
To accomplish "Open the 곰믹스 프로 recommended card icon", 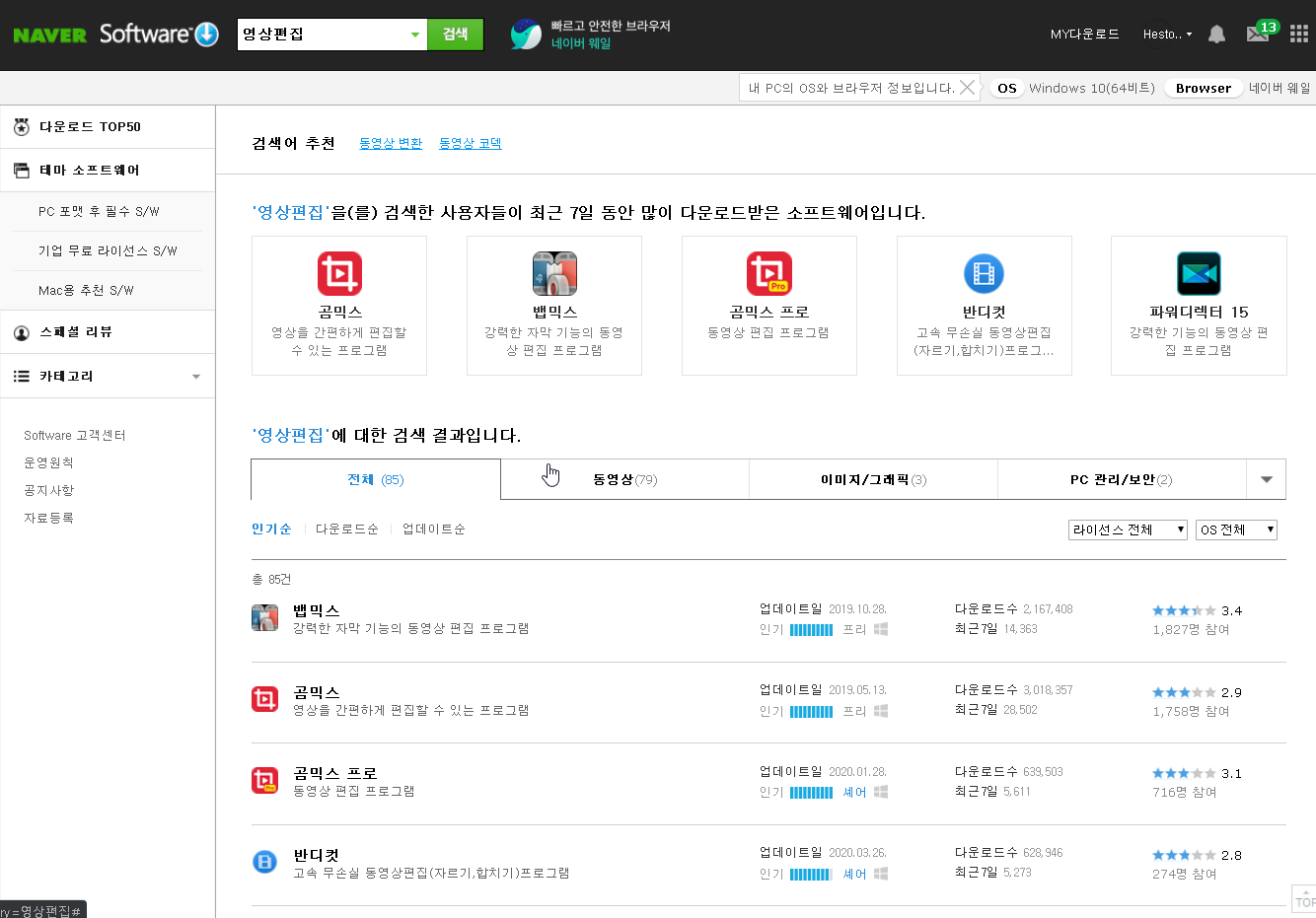I will pos(769,273).
